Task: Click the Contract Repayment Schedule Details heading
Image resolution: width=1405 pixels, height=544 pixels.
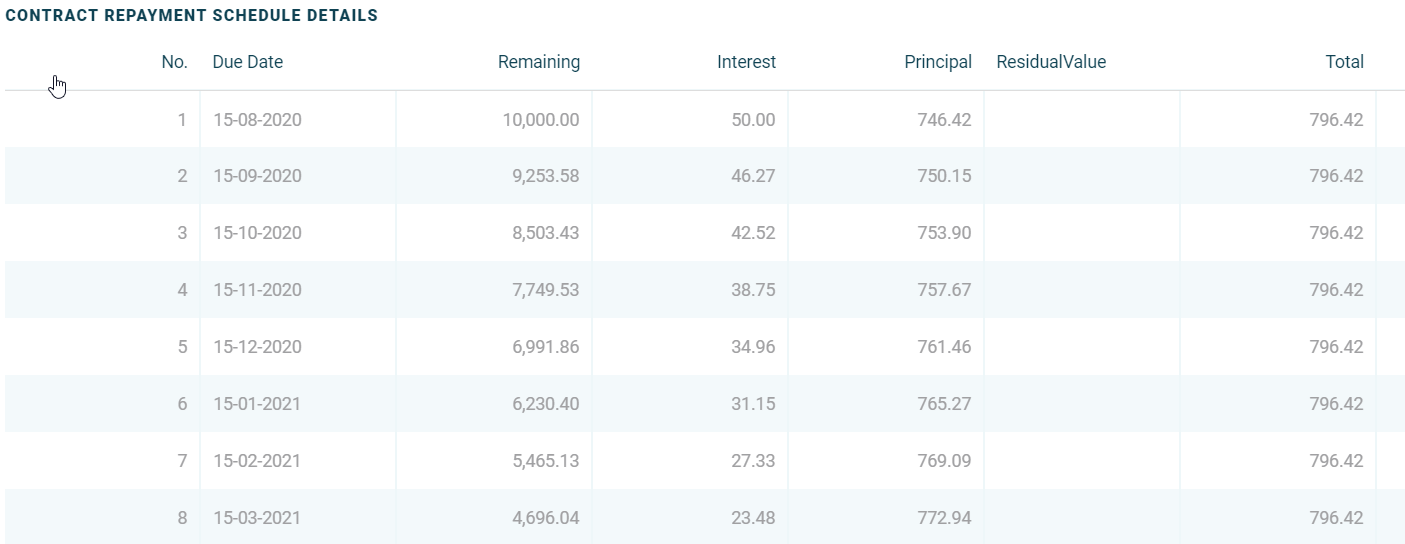Action: point(192,16)
